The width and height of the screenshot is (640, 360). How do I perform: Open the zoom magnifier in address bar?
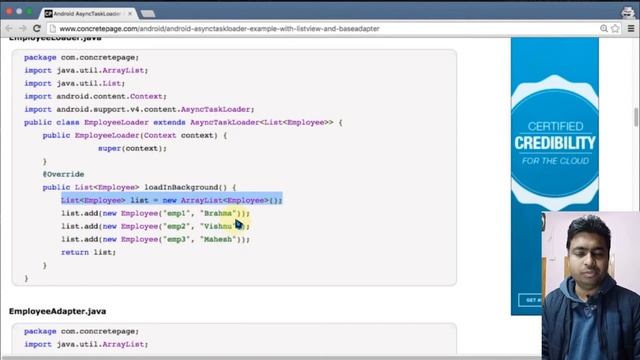pyautogui.click(x=604, y=29)
